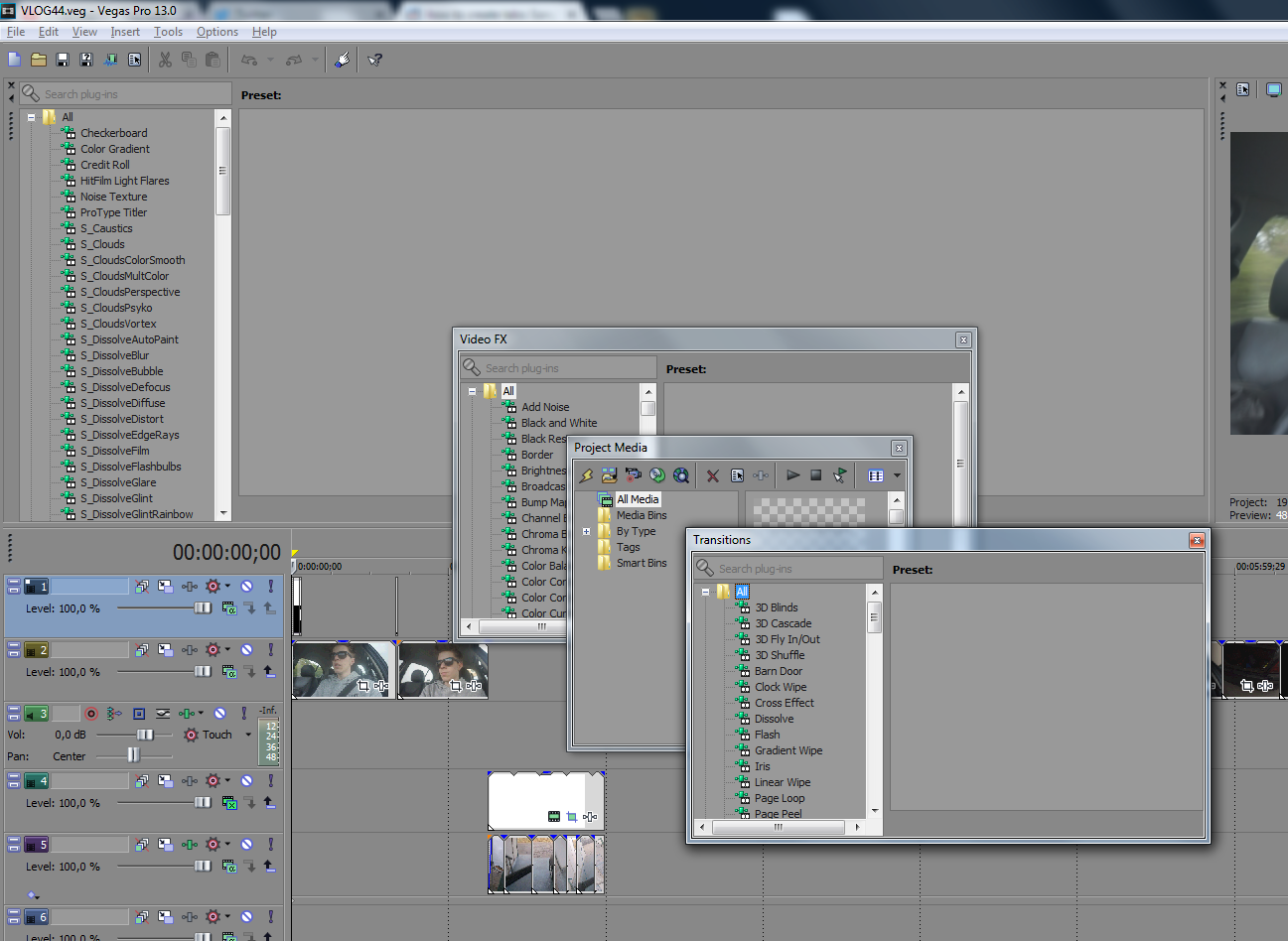Open track 1 automation settings dropdown

pos(227,587)
